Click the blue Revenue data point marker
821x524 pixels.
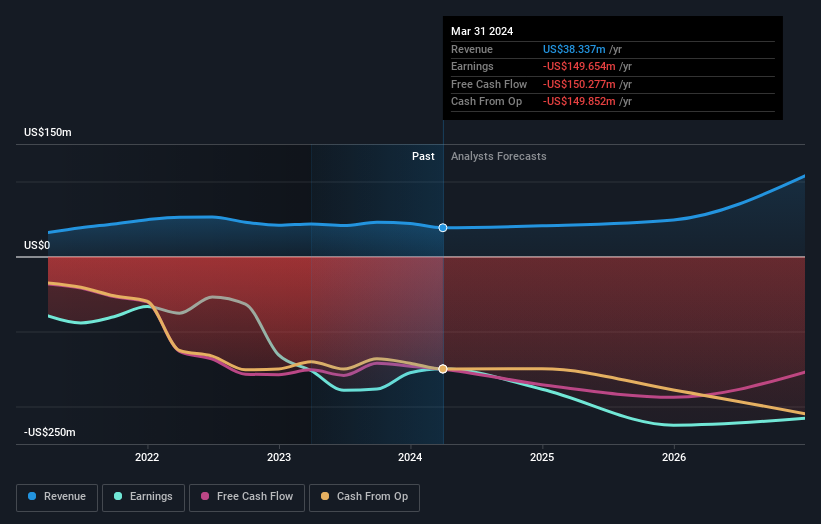[443, 228]
